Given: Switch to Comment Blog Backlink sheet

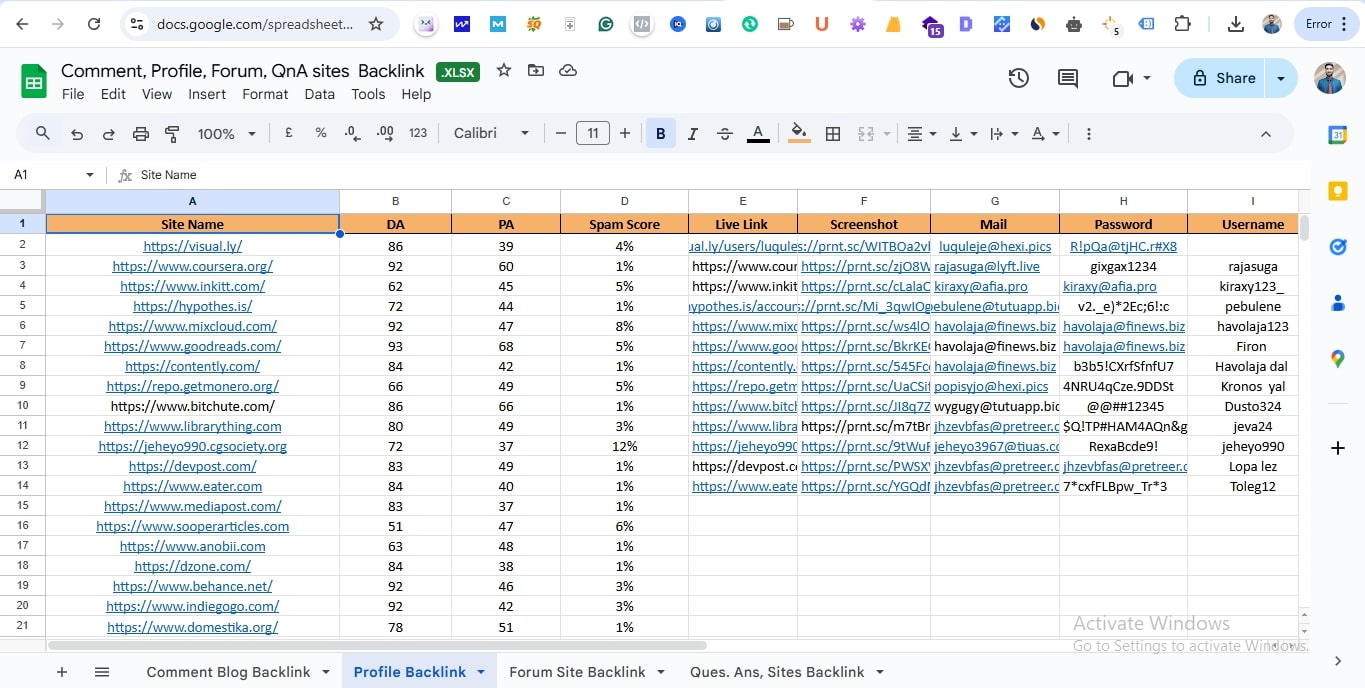Looking at the screenshot, I should pos(228,672).
